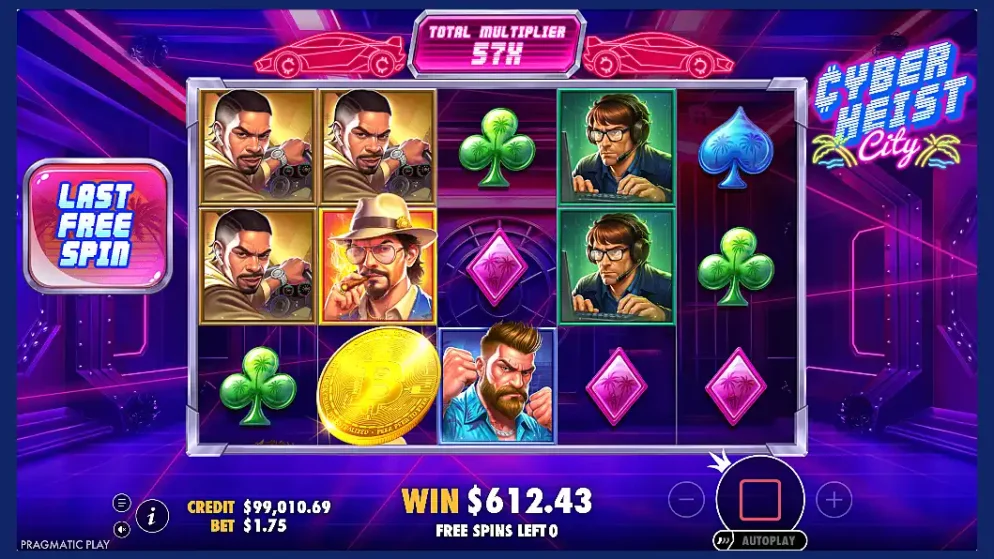The image size is (994, 559).
Task: Open the game info button
Action: pyautogui.click(x=152, y=517)
